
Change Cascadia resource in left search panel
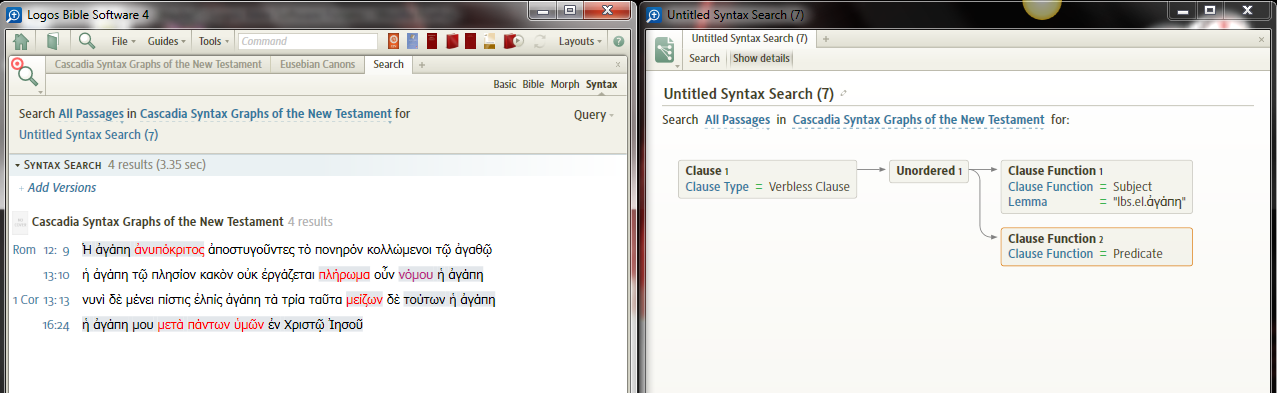[265, 114]
